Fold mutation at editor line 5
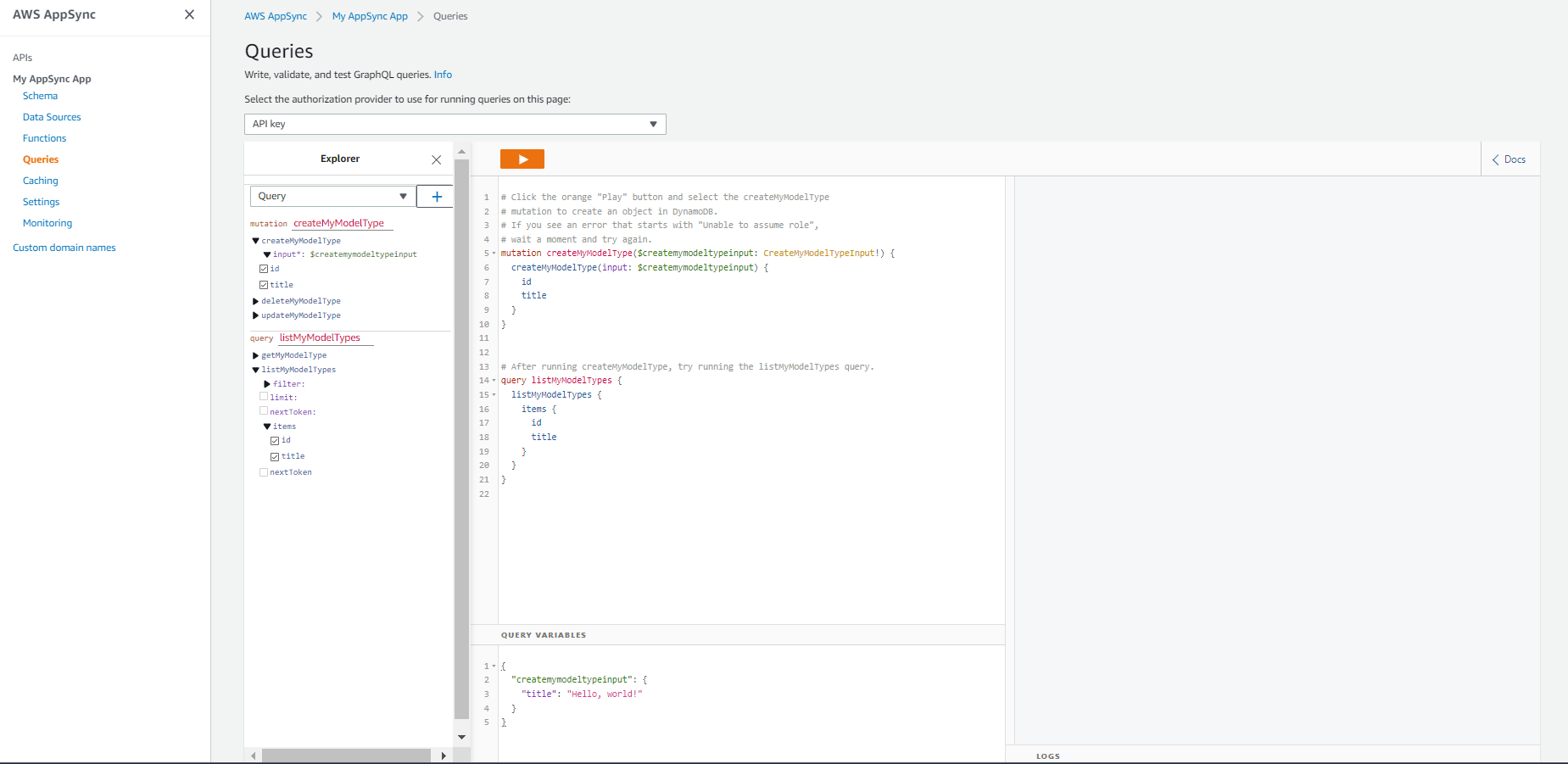The image size is (1568, 764). 494,254
